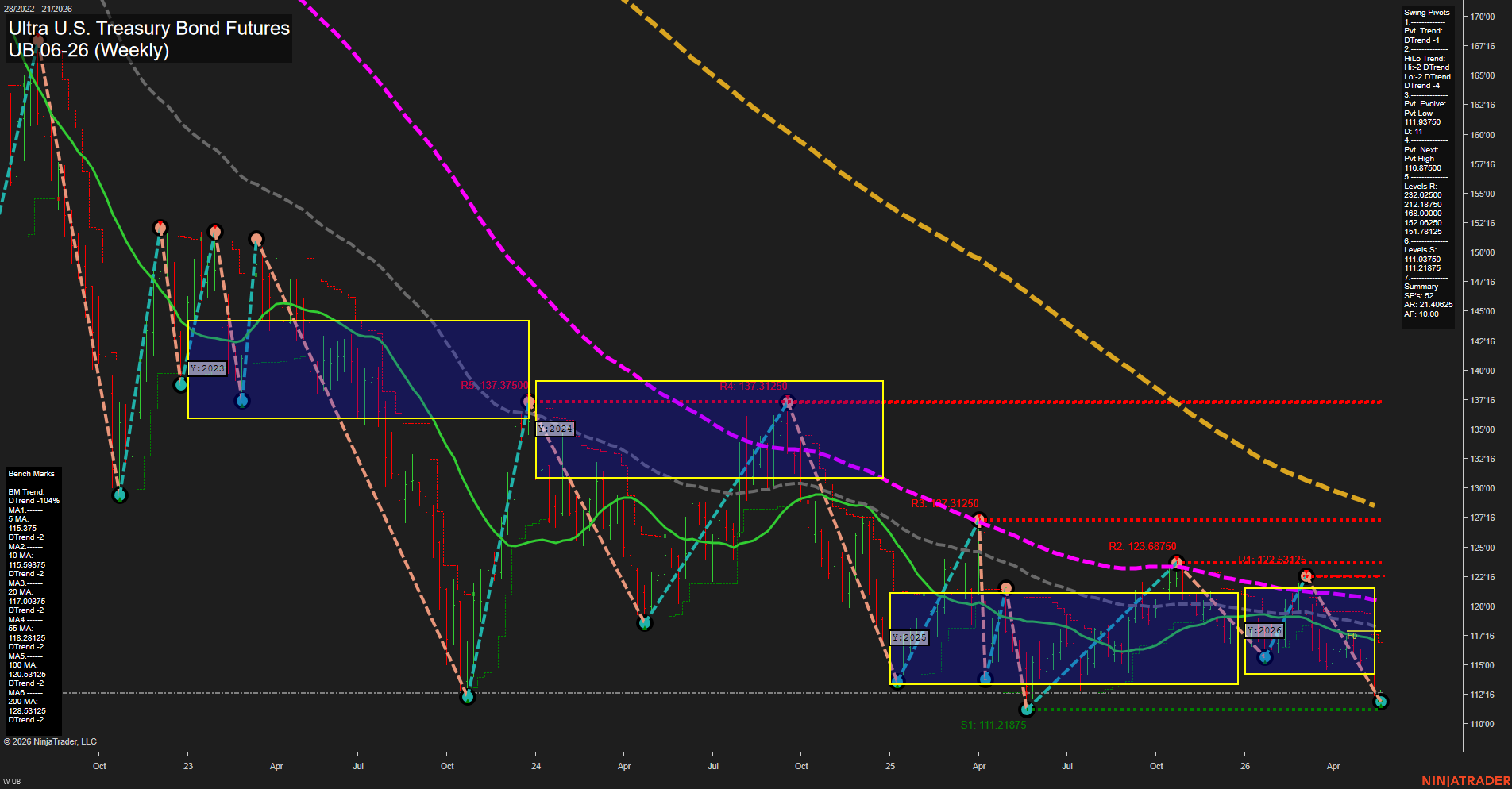This screenshot has width=1512, height=789.
Task: Click the R1: 122.53125 resistance label
Action: (1272, 560)
